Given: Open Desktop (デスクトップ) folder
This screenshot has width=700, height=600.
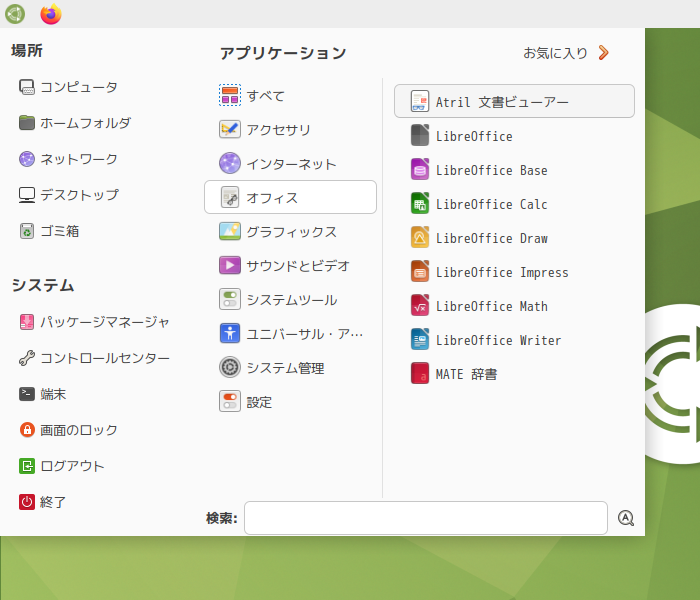Looking at the screenshot, I should (x=69, y=195).
